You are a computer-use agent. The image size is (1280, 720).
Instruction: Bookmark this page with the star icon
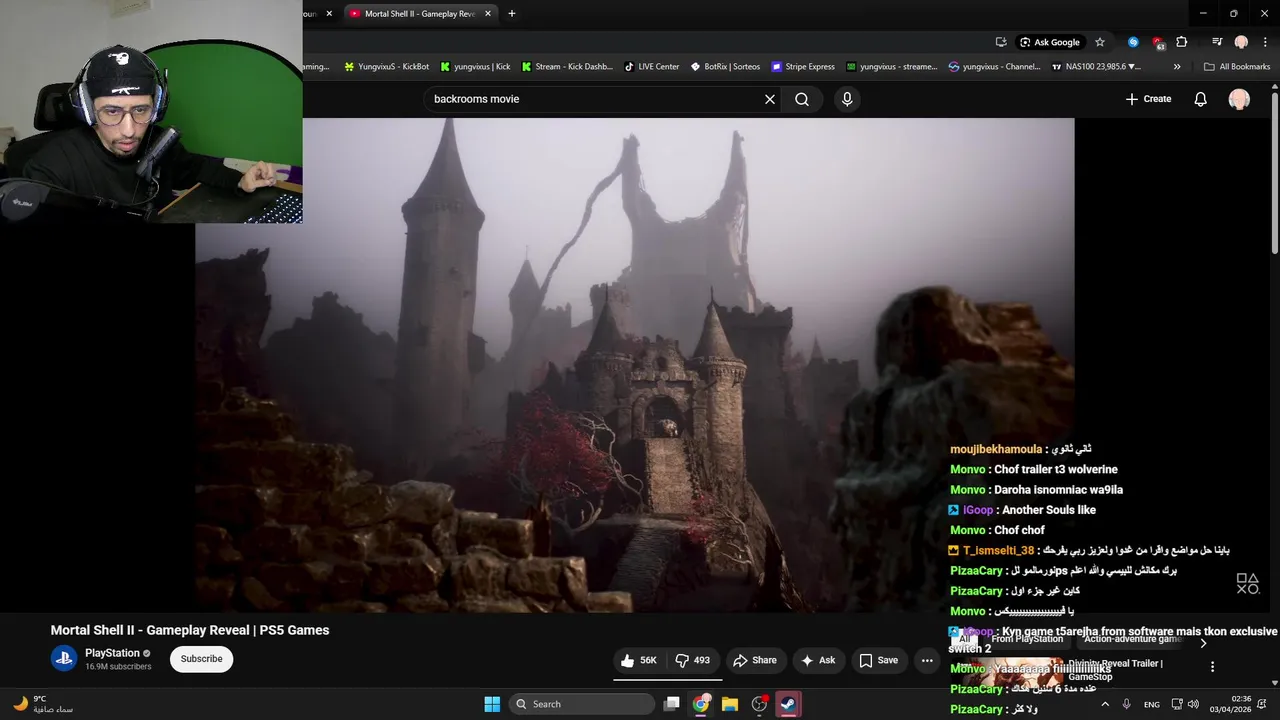click(1100, 42)
